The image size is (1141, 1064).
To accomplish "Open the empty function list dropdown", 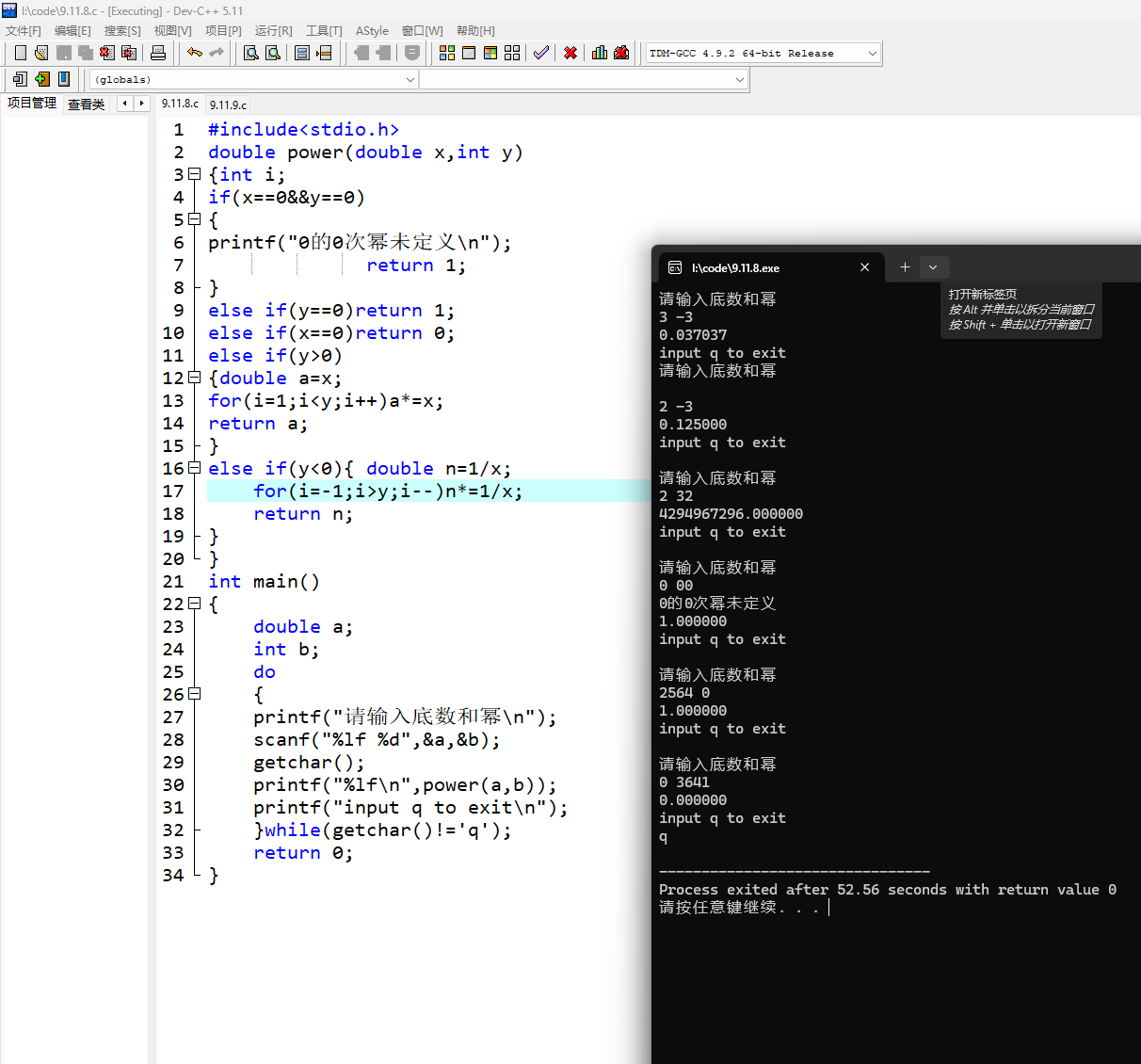I will point(584,79).
